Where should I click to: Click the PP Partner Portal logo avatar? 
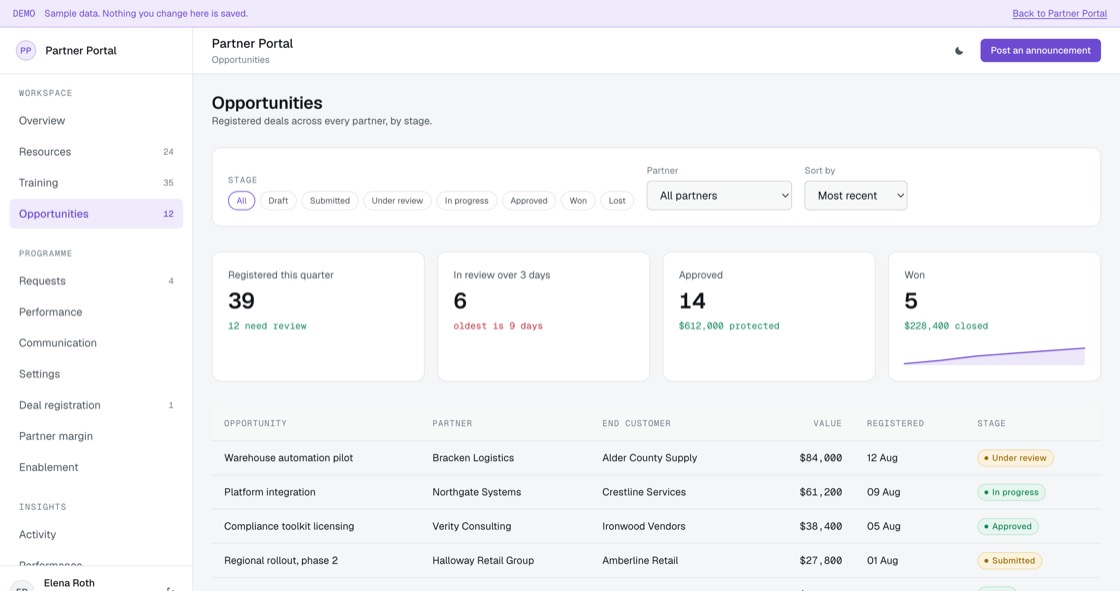point(26,51)
